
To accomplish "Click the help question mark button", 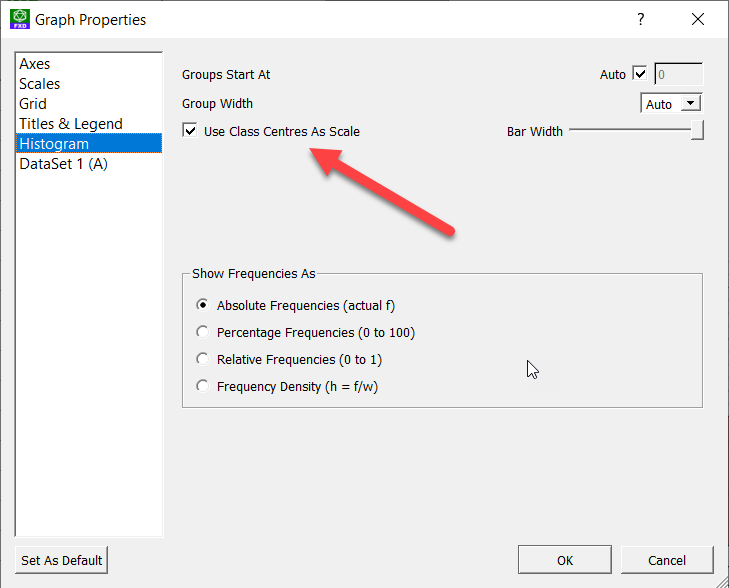I will pos(640,19).
